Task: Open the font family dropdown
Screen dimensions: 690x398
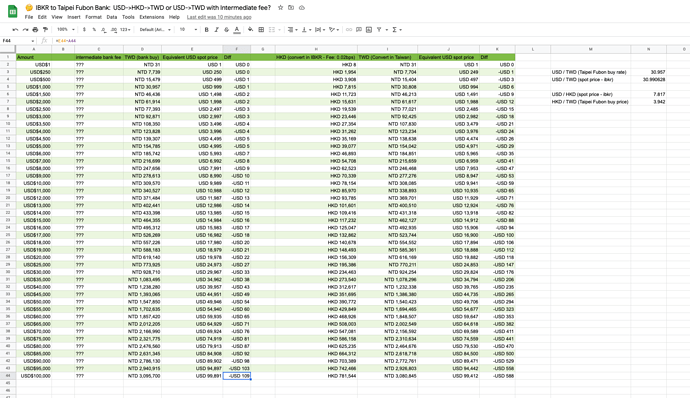Action: pyautogui.click(x=155, y=29)
